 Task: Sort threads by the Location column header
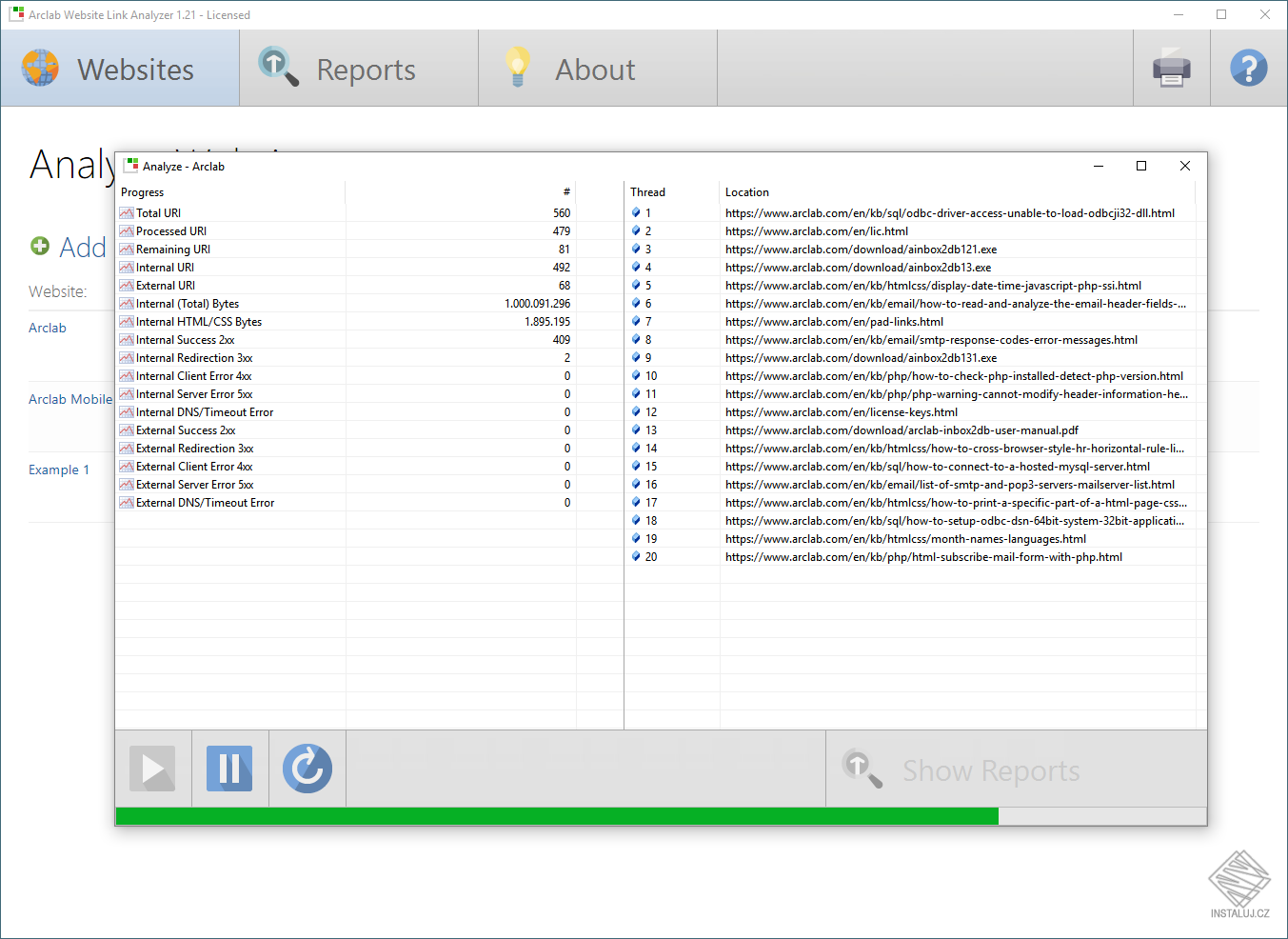(747, 191)
